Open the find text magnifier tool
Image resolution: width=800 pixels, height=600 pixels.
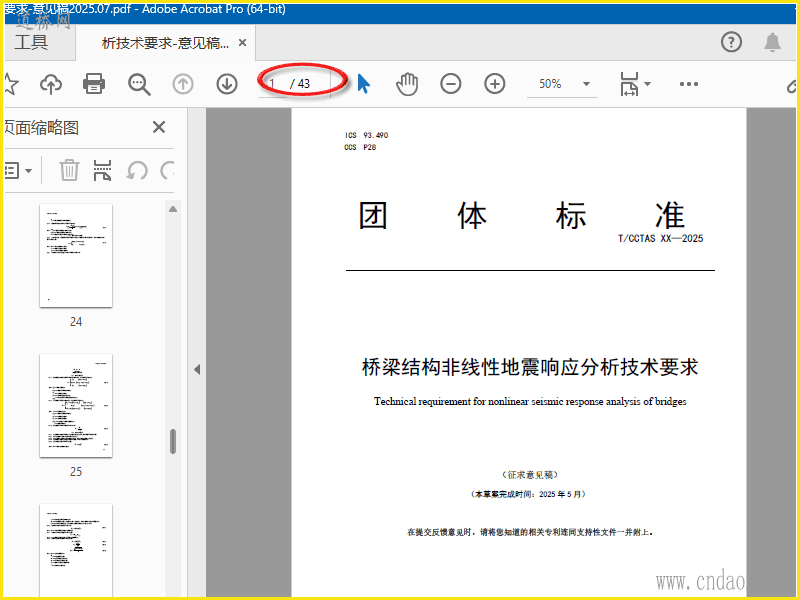pyautogui.click(x=139, y=84)
